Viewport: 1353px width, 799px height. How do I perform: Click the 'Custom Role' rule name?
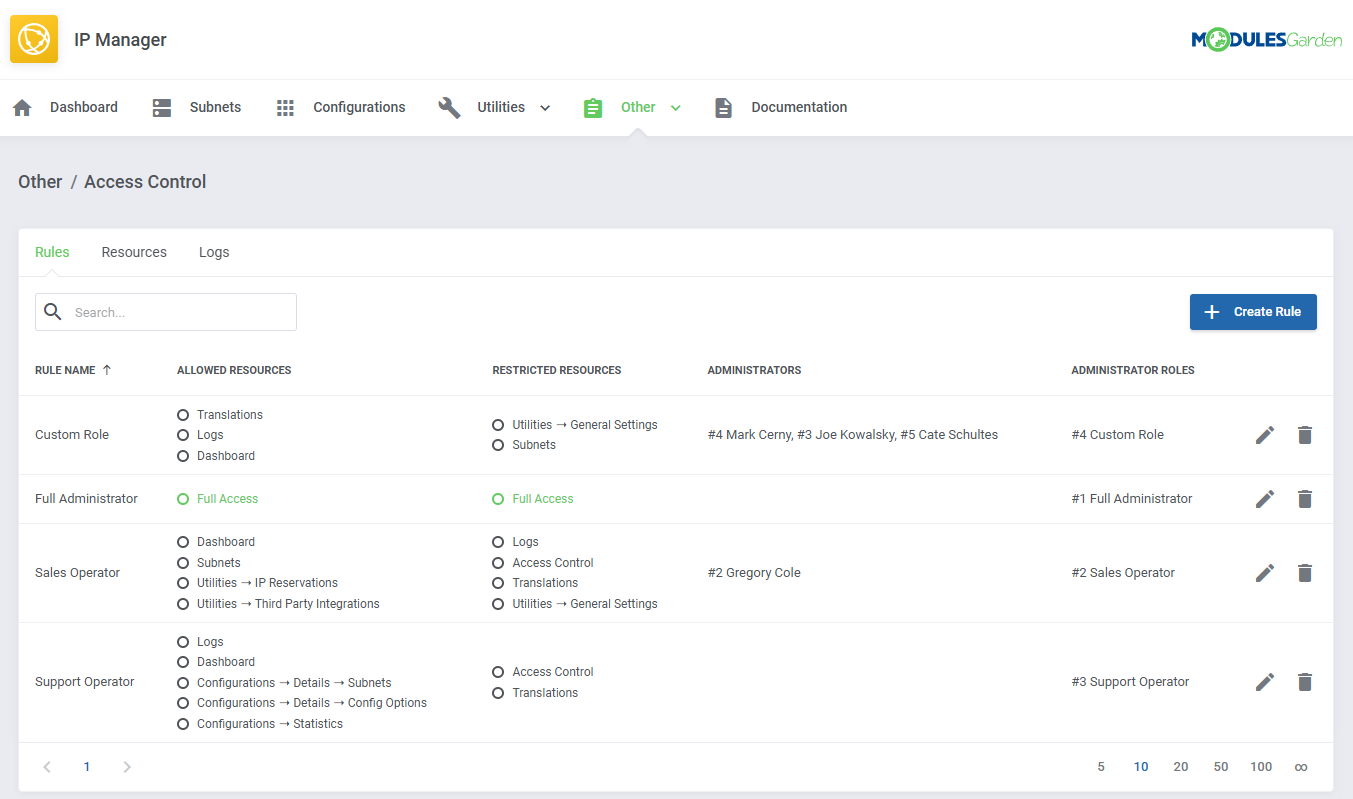72,435
